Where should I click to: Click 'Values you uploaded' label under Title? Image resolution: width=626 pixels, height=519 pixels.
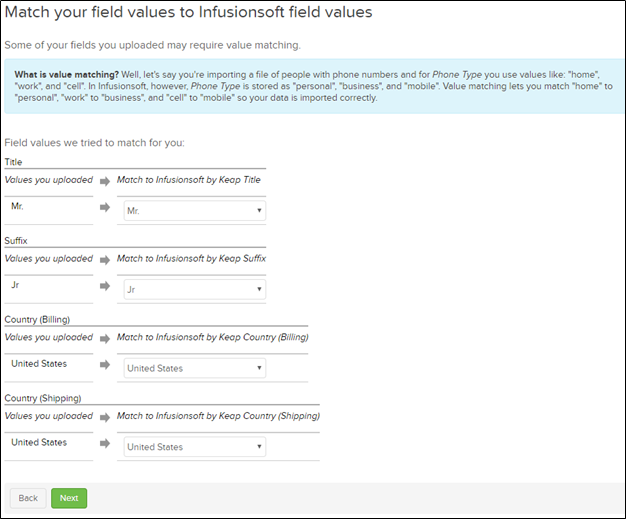point(49,180)
